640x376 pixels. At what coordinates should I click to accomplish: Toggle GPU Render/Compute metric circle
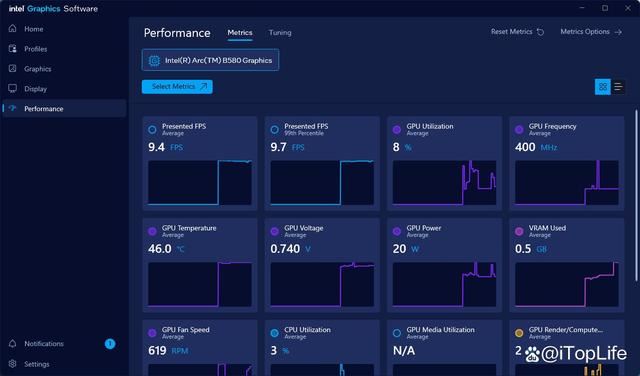tap(519, 333)
